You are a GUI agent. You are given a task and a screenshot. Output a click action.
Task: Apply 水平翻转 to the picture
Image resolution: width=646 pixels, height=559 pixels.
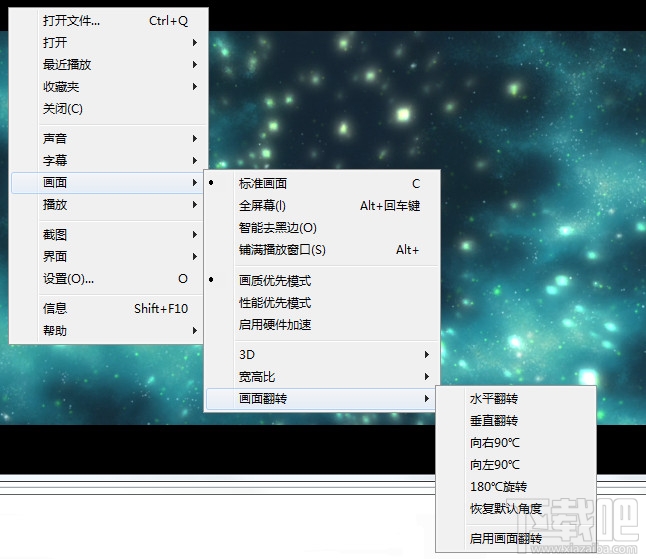(516, 398)
